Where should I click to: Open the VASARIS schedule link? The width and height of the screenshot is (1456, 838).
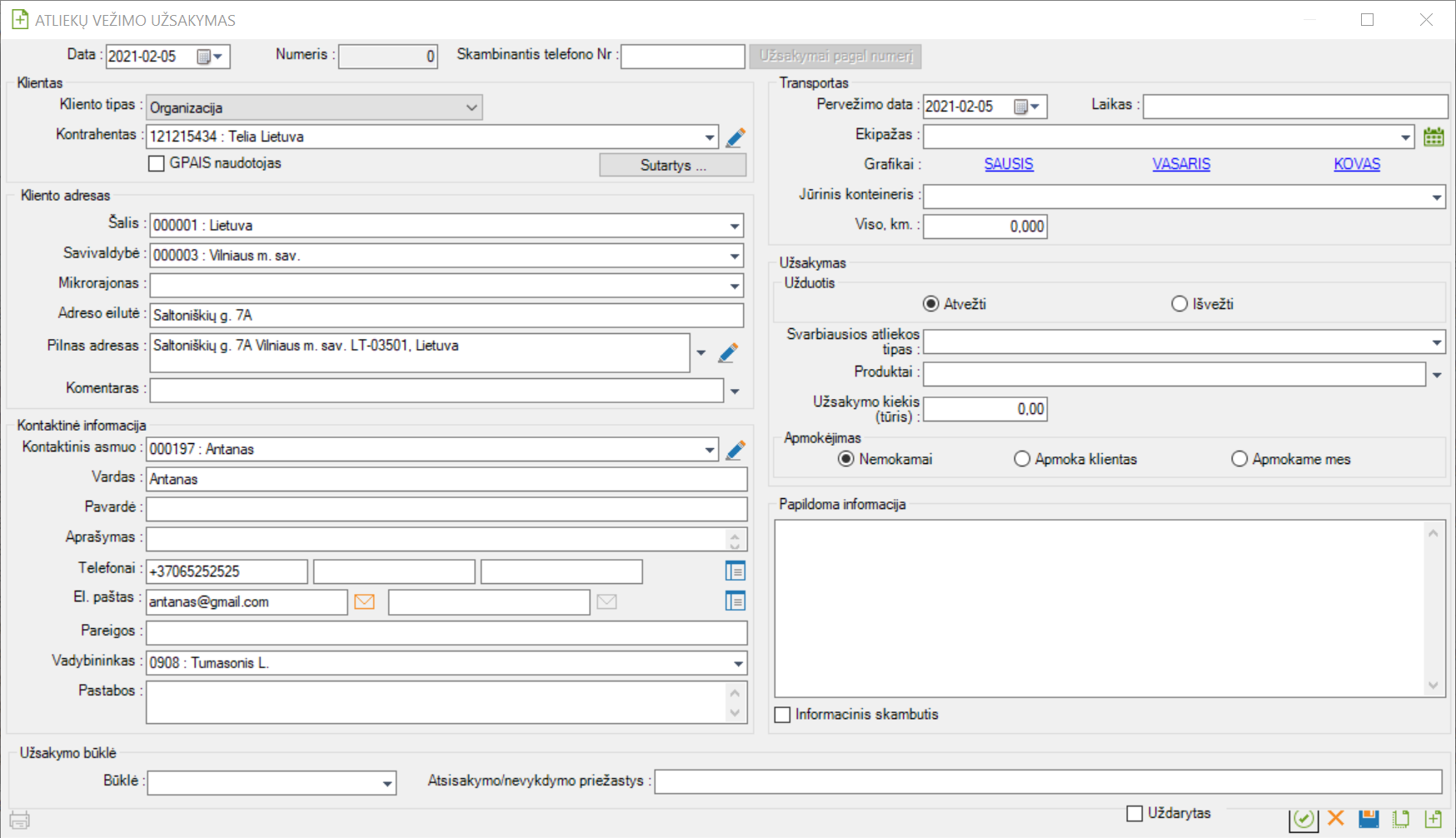(1181, 164)
